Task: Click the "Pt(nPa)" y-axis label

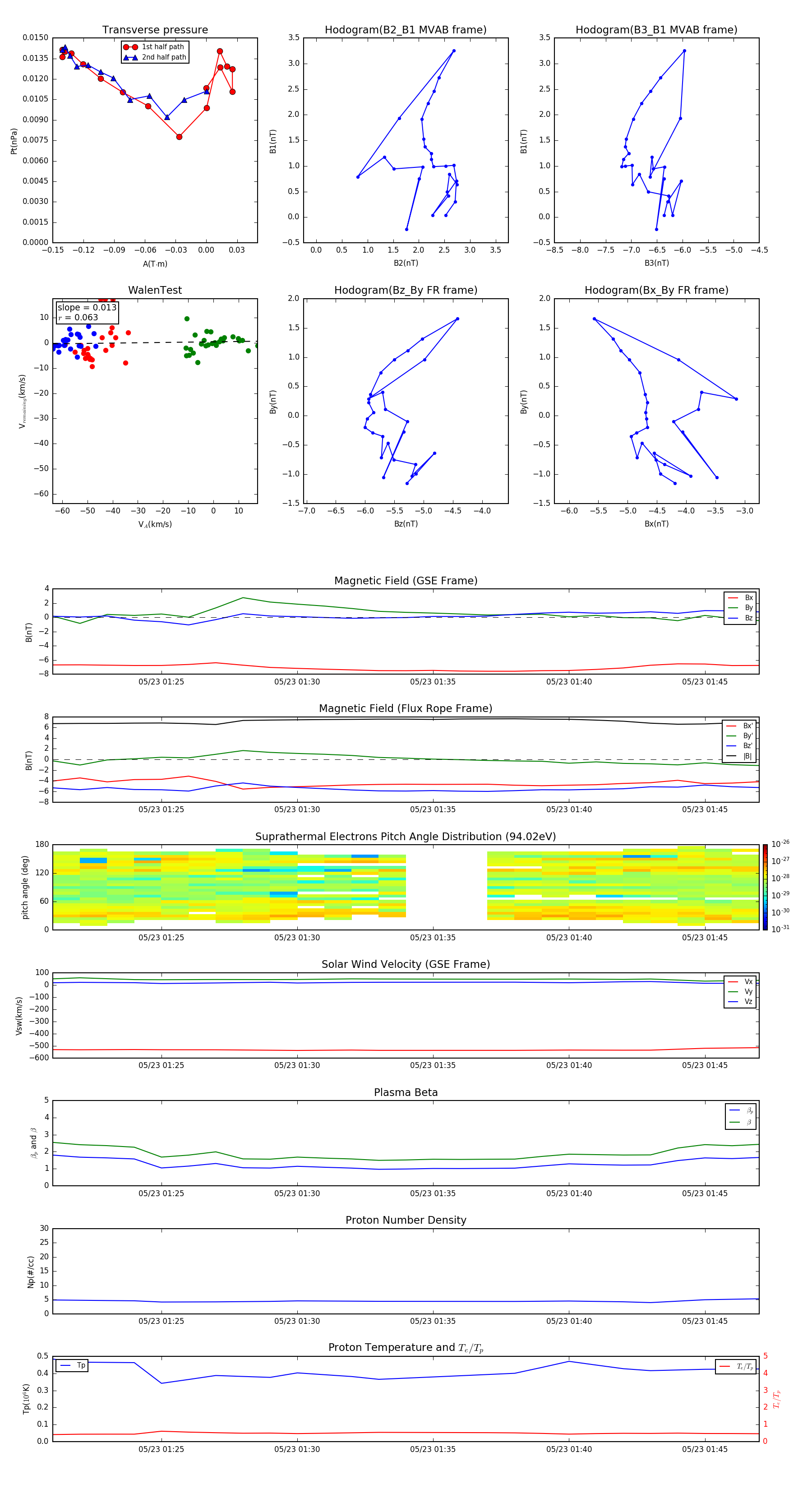Action: click(x=14, y=140)
